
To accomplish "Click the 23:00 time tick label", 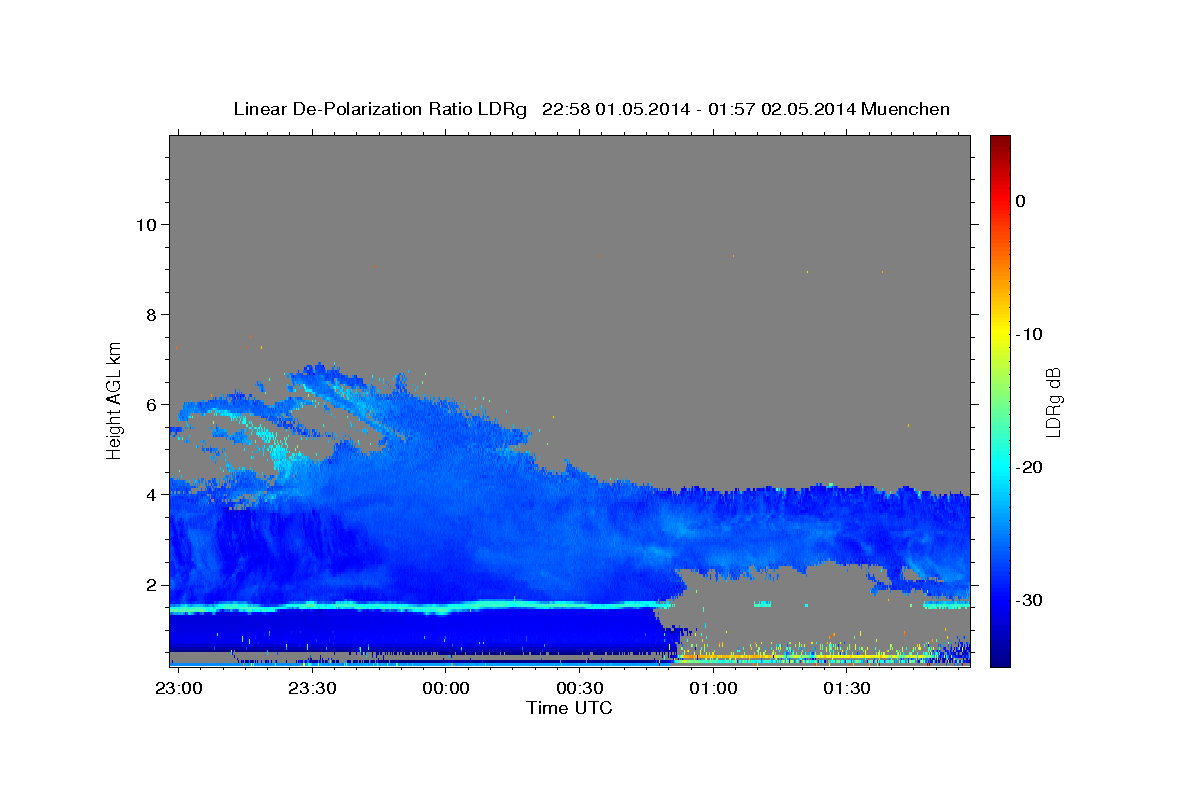I will [178, 688].
